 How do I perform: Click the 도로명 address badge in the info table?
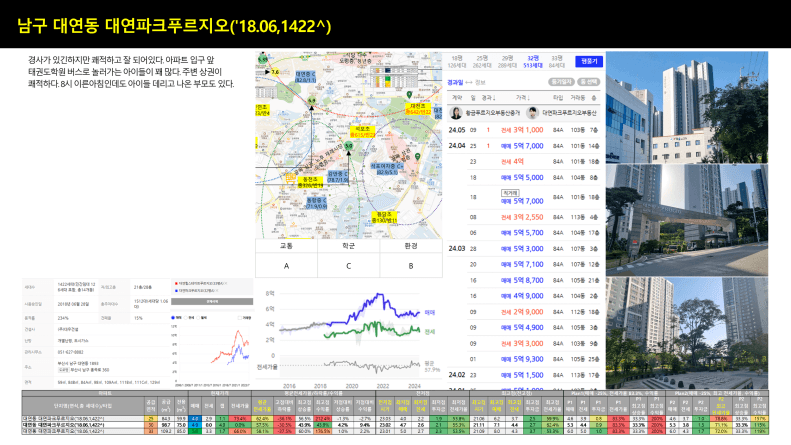63,370
